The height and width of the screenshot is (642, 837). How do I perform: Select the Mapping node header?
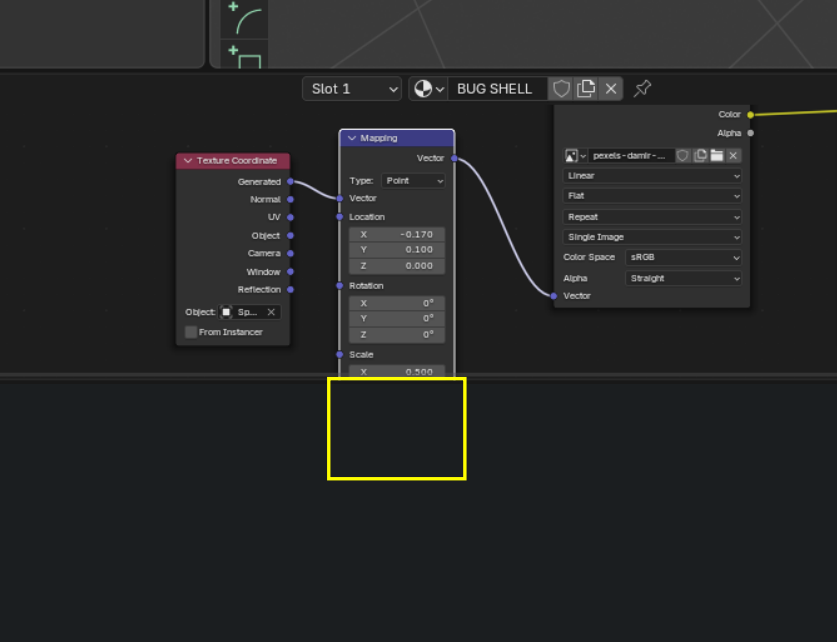[397, 138]
